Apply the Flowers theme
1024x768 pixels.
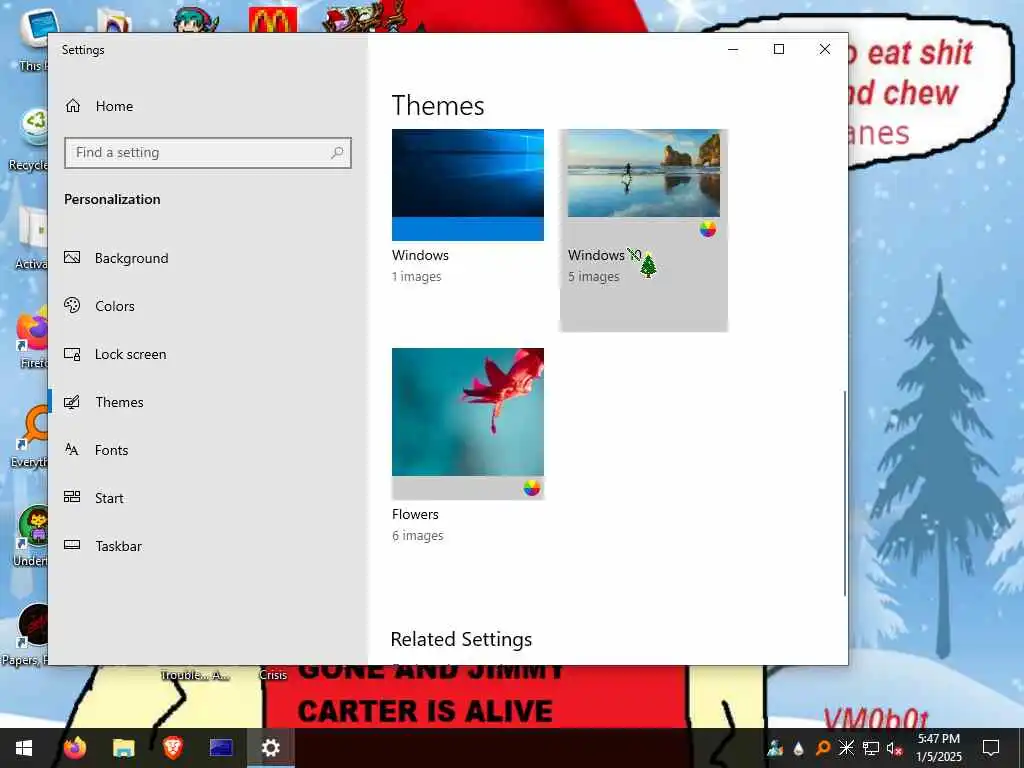(x=468, y=445)
